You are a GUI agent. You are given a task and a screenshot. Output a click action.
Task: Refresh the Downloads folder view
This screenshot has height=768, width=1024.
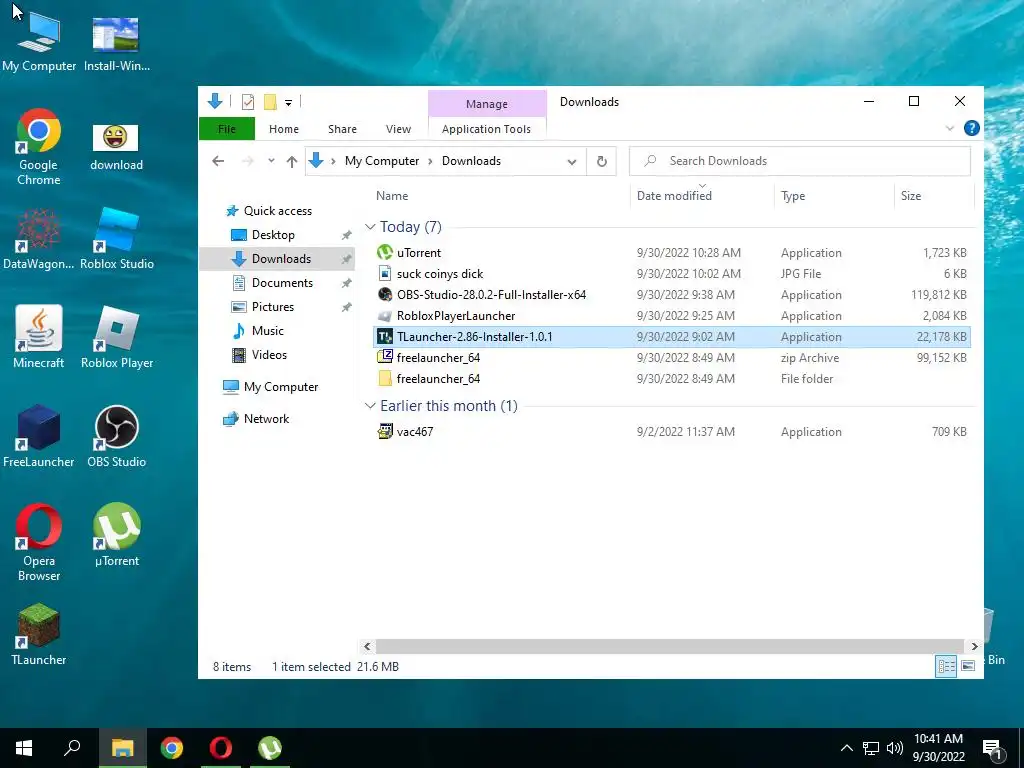(601, 161)
